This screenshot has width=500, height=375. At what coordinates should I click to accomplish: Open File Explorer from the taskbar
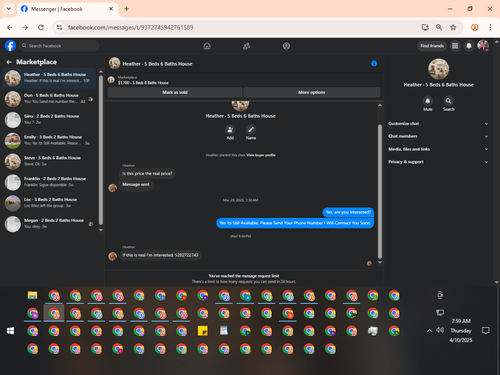tap(32, 295)
